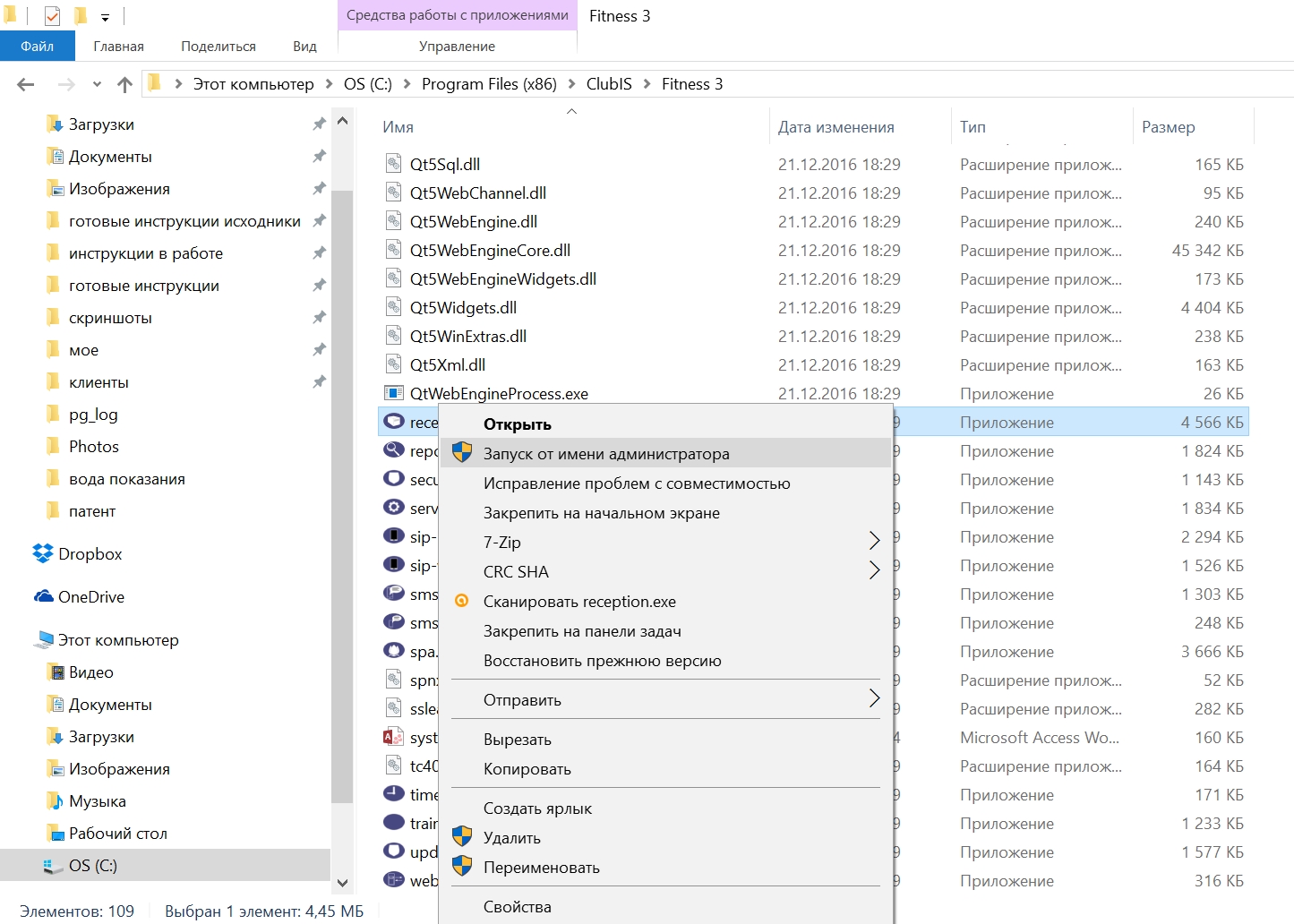Open the quick access toolbar dropdown arrow

click(x=105, y=17)
